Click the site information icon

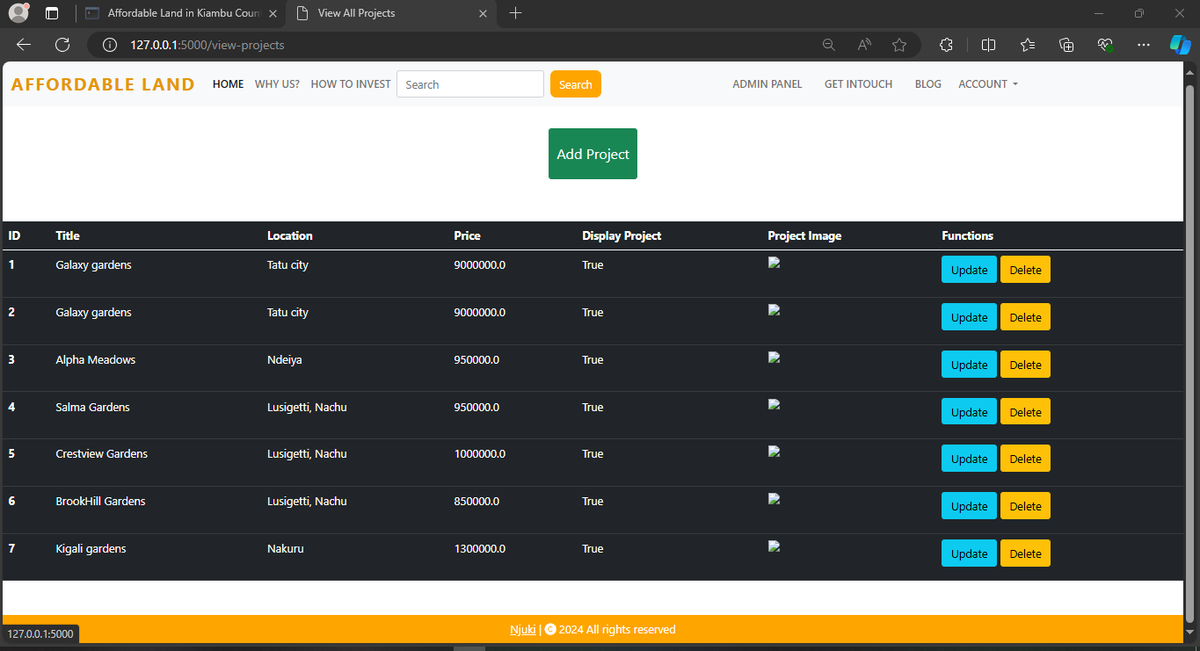click(110, 45)
